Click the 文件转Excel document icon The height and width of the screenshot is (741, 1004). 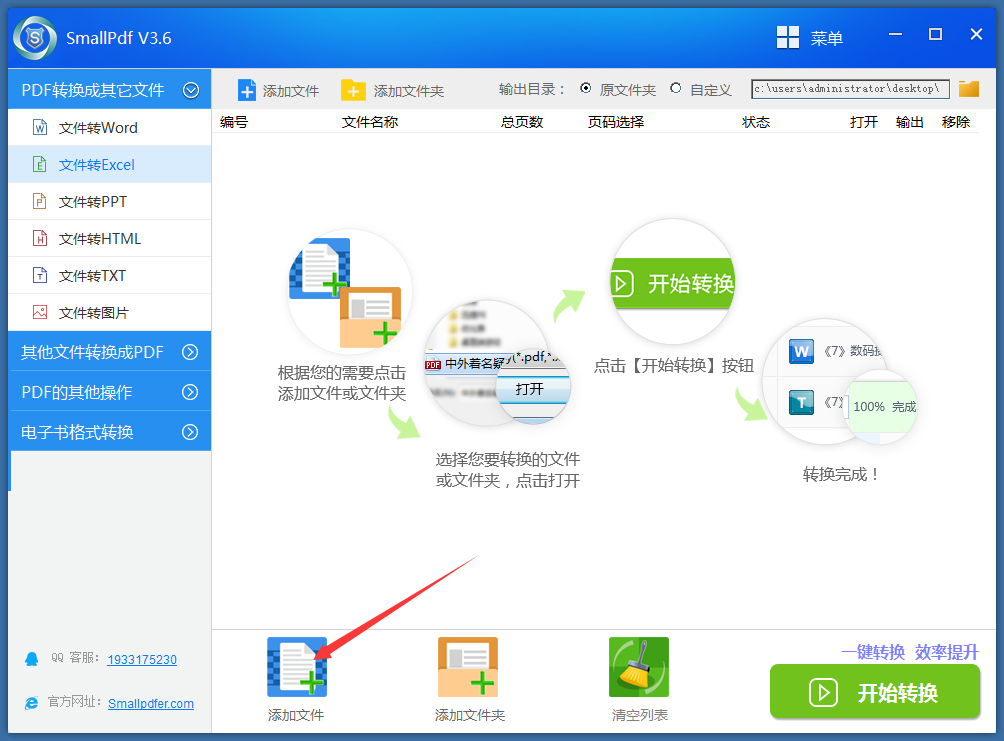coord(40,165)
